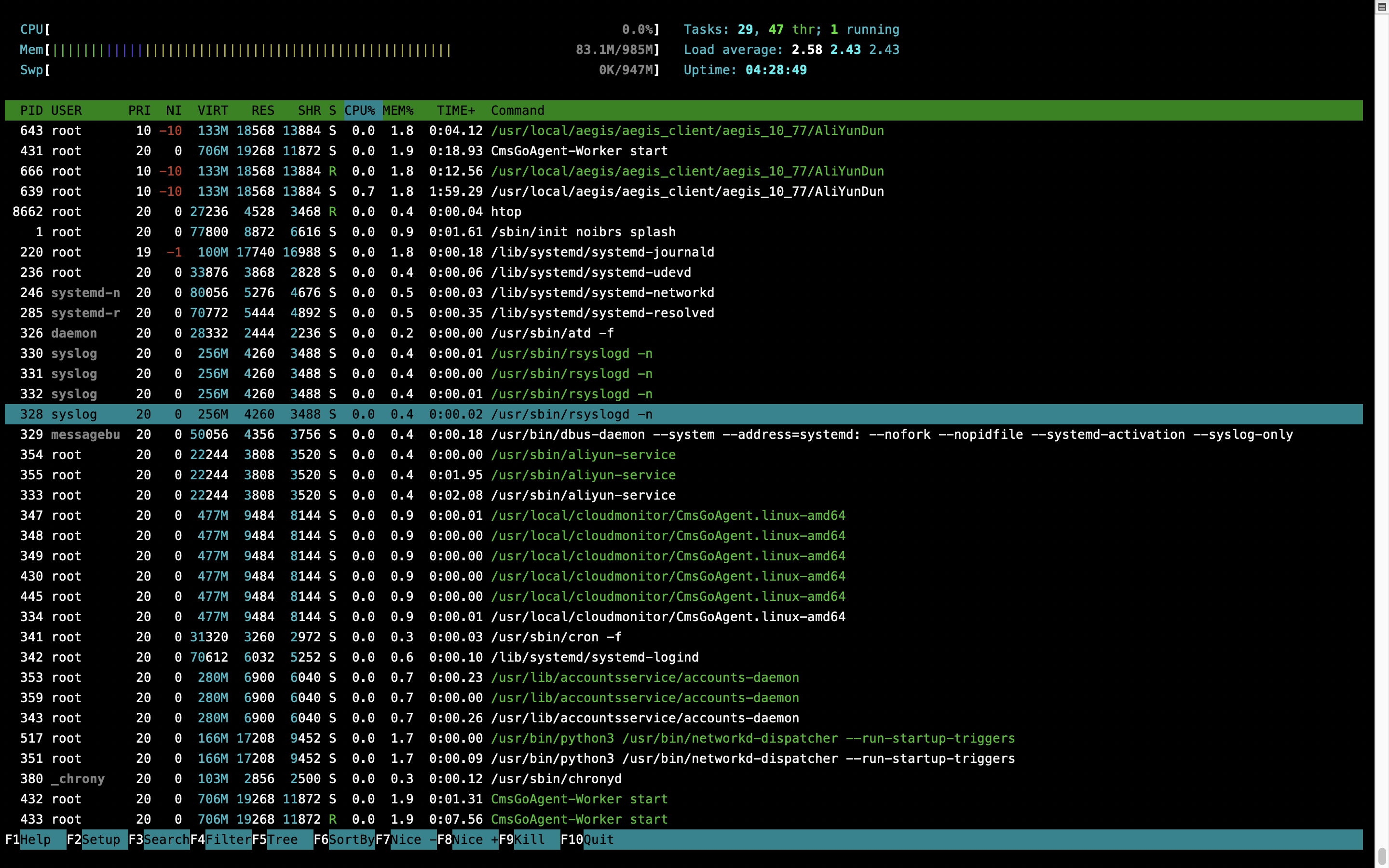Click the F1 Help function key
The image size is (1389, 868).
36,839
